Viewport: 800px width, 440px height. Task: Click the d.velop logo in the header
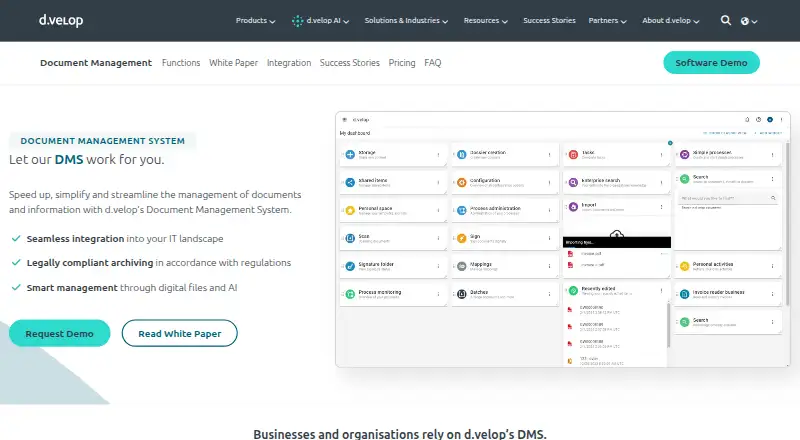tap(61, 20)
